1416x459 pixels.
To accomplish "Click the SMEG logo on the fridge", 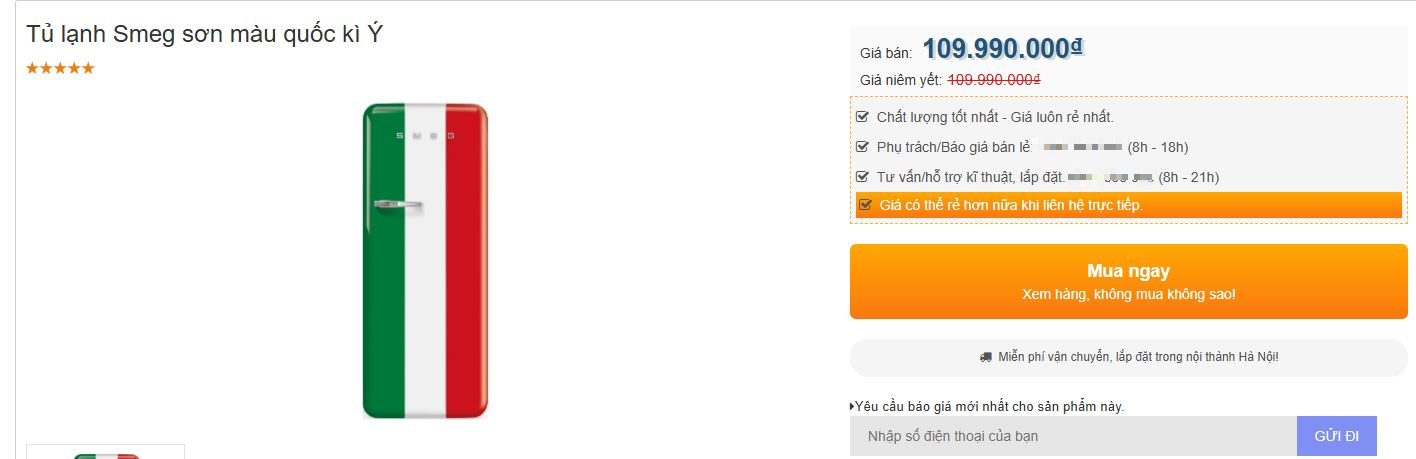I will click(425, 134).
